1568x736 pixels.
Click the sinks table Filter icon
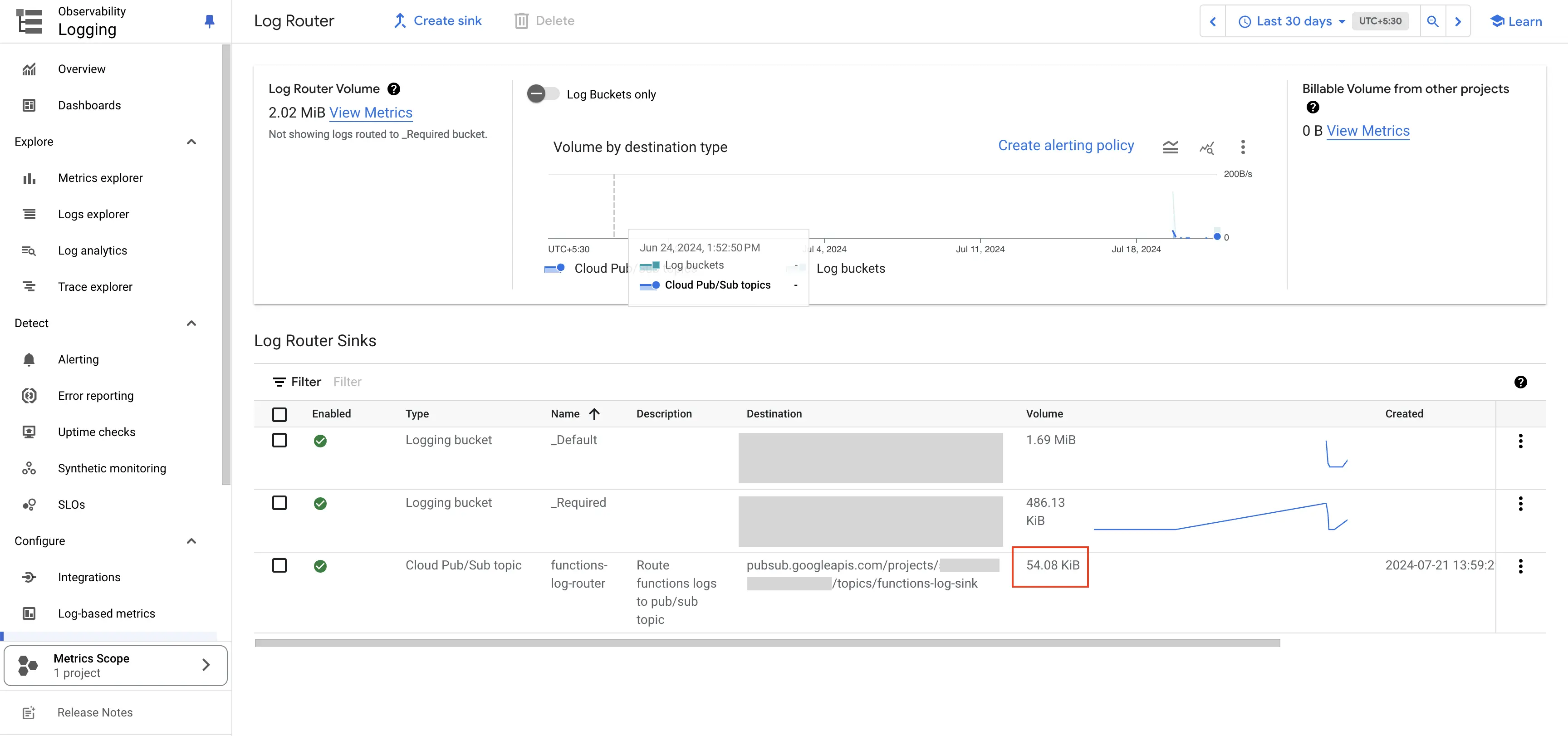point(279,382)
